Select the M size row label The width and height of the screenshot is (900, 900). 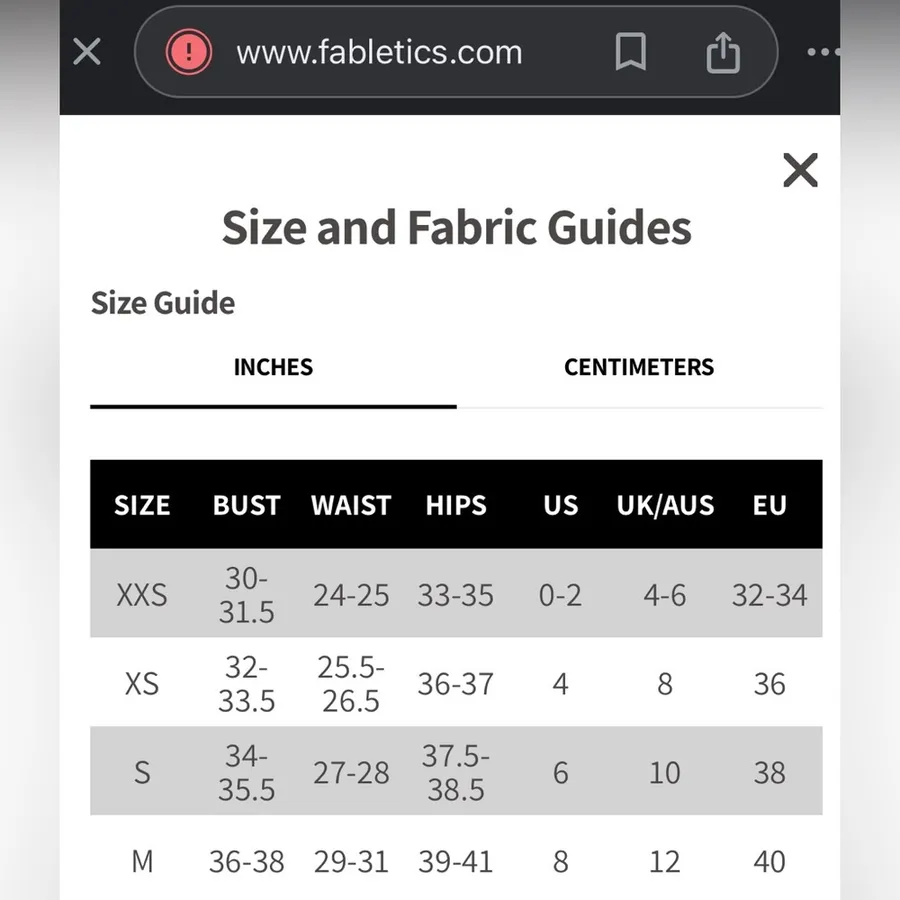tap(142, 862)
